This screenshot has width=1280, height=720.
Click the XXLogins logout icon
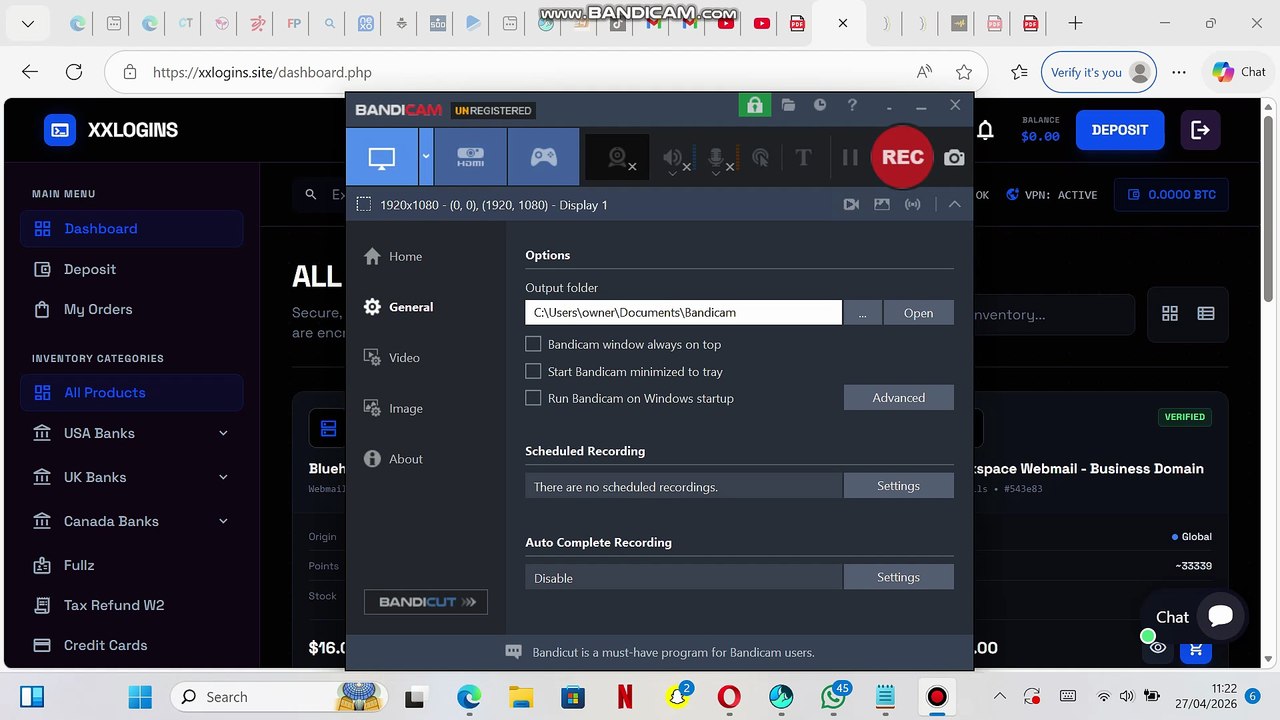pos(1200,130)
